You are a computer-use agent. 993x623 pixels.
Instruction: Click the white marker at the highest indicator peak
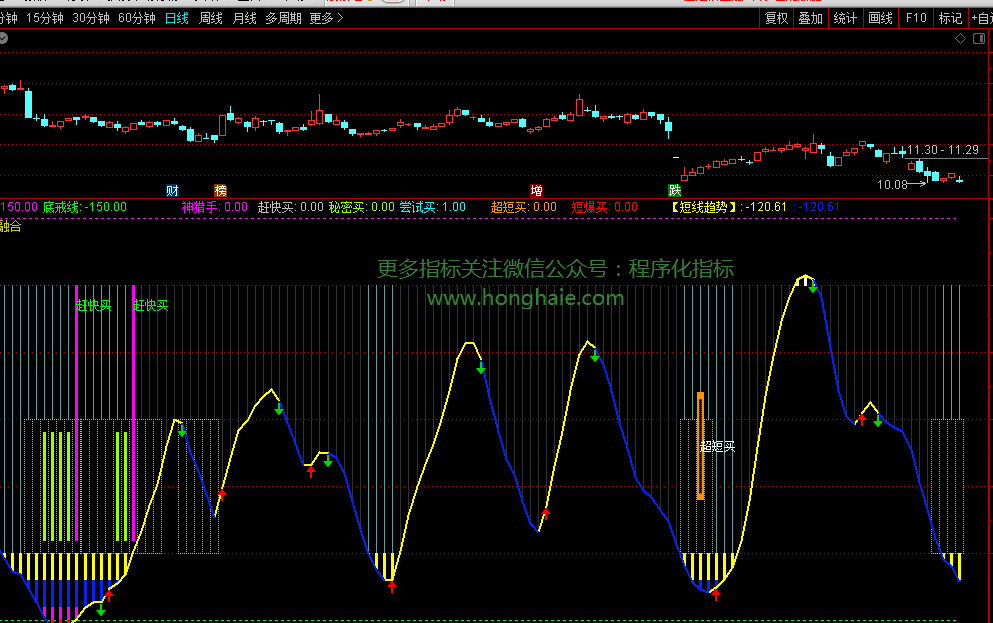805,281
